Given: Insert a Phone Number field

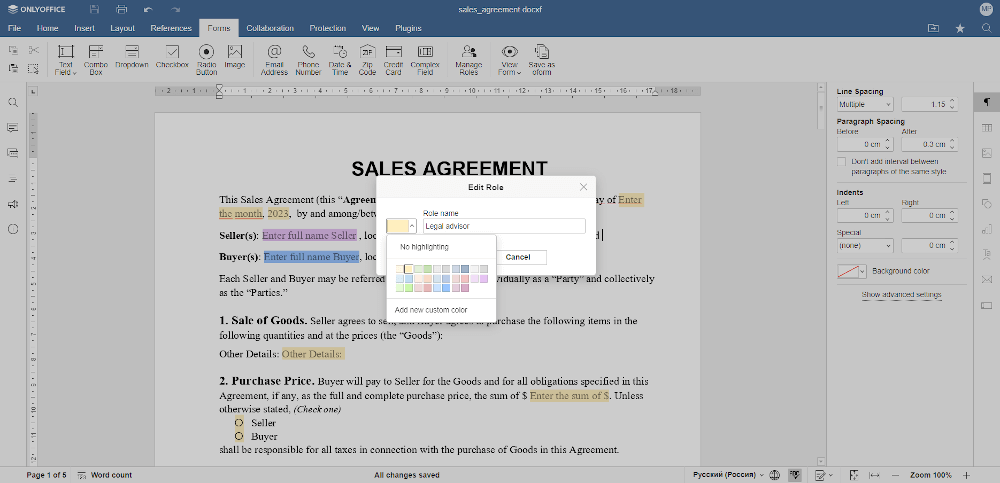Looking at the screenshot, I should 308,55.
